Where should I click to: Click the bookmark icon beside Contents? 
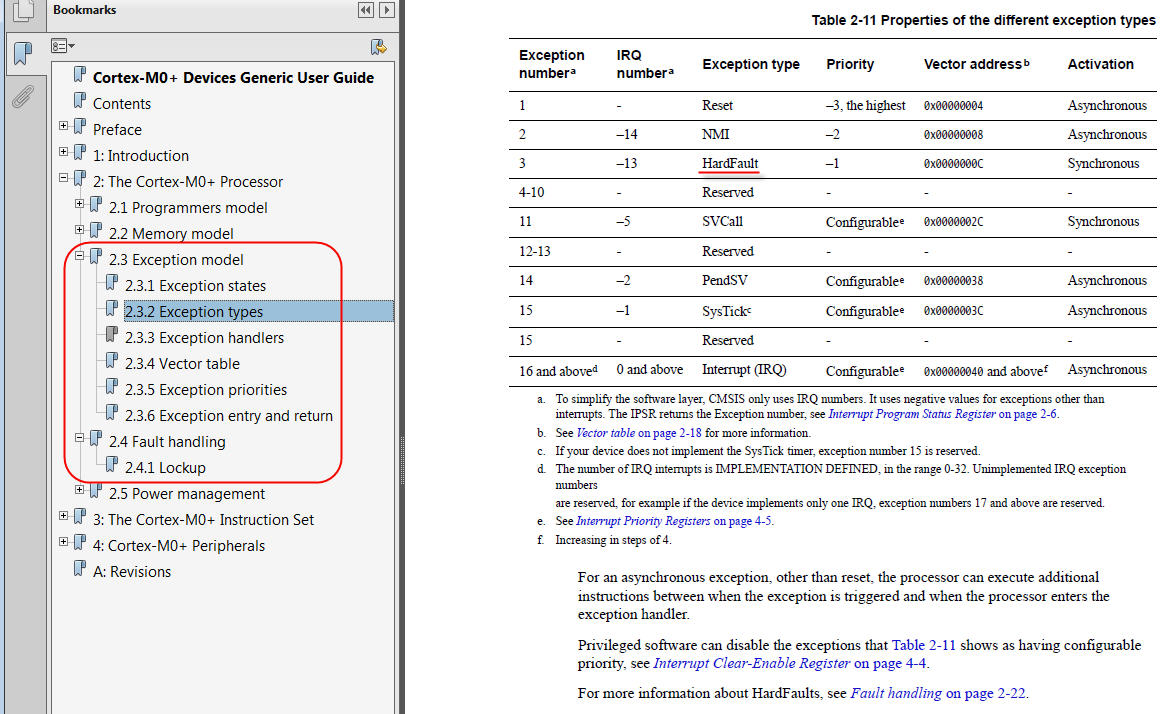point(80,100)
